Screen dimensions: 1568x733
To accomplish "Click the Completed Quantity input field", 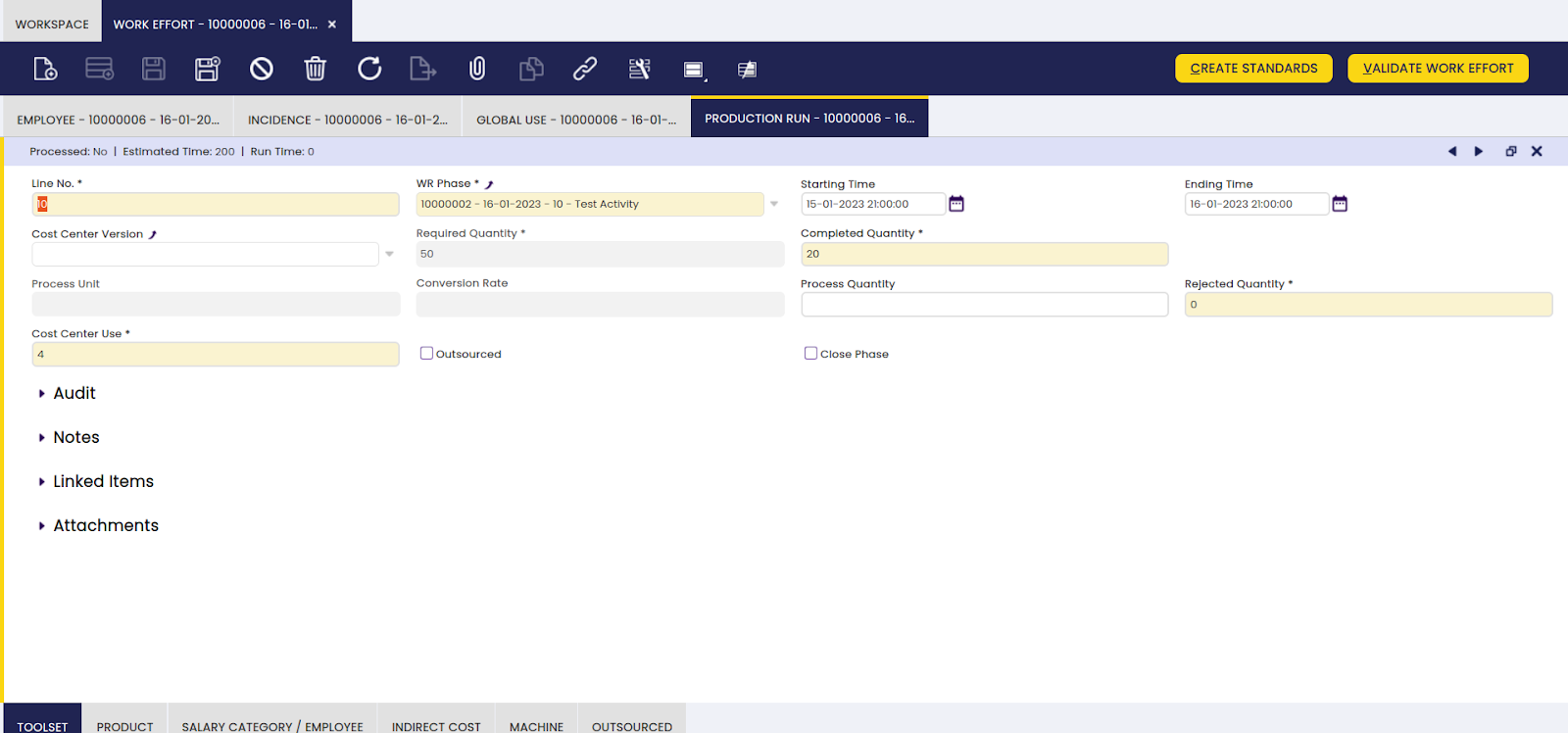I will pyautogui.click(x=984, y=254).
